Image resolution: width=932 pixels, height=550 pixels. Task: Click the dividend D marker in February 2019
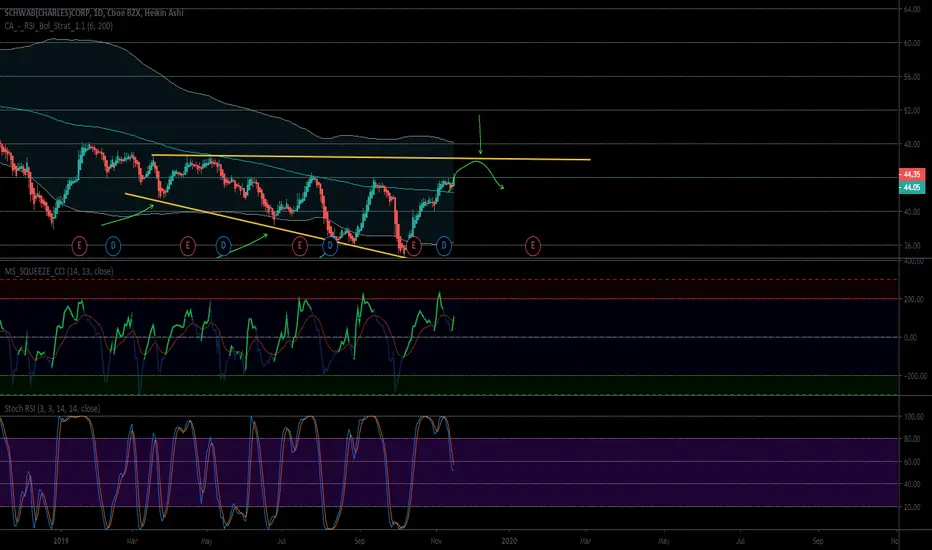point(113,245)
